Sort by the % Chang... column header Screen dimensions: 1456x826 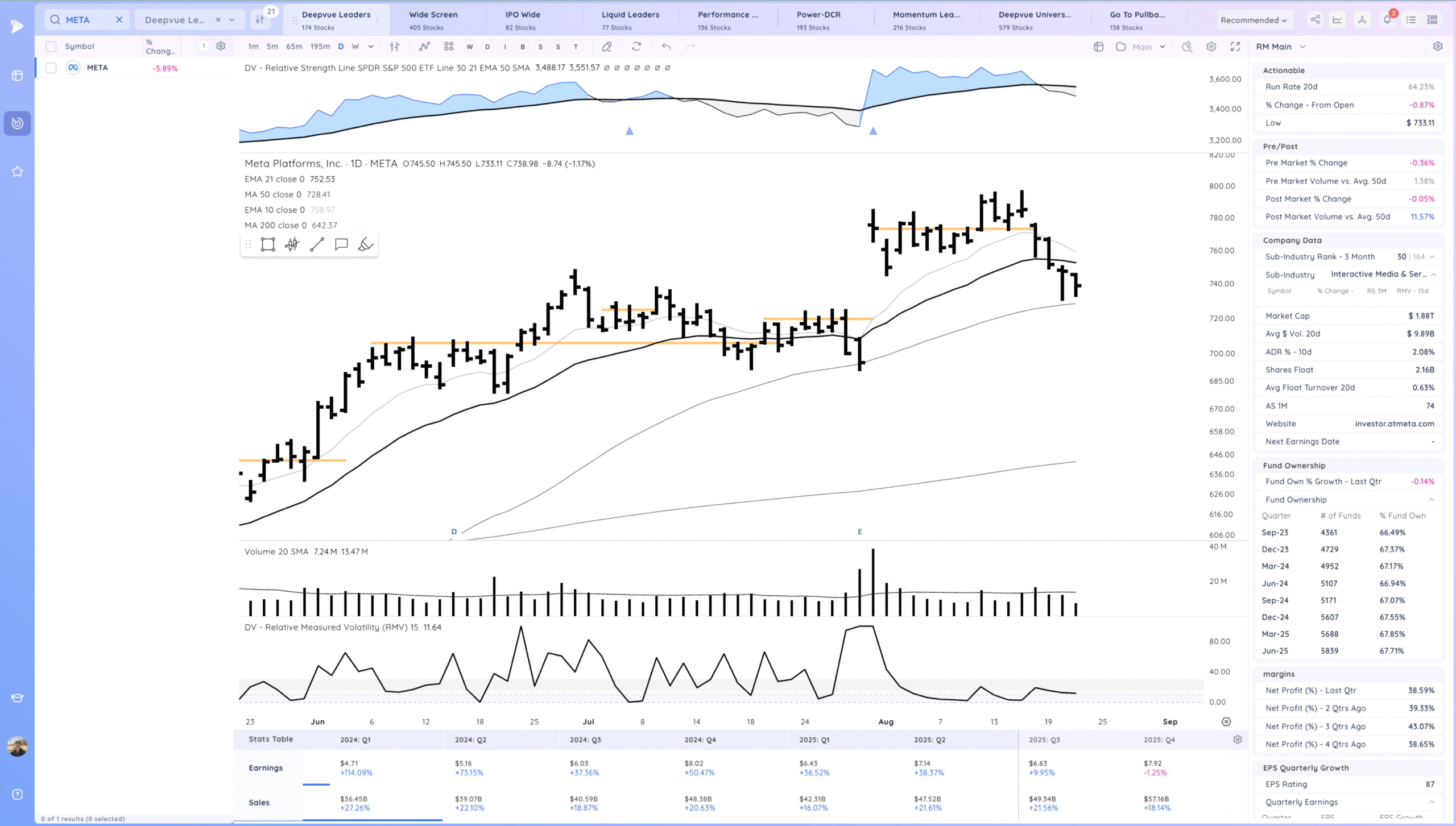pos(160,47)
